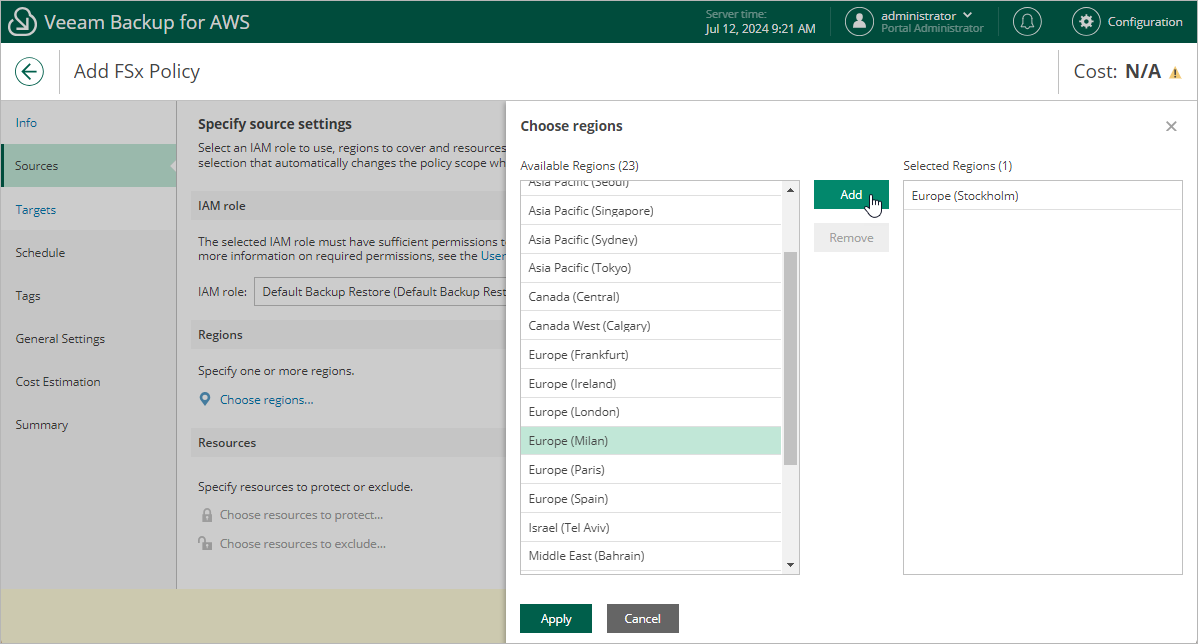Click the Configuration label
1198x644 pixels.
[1145, 22]
